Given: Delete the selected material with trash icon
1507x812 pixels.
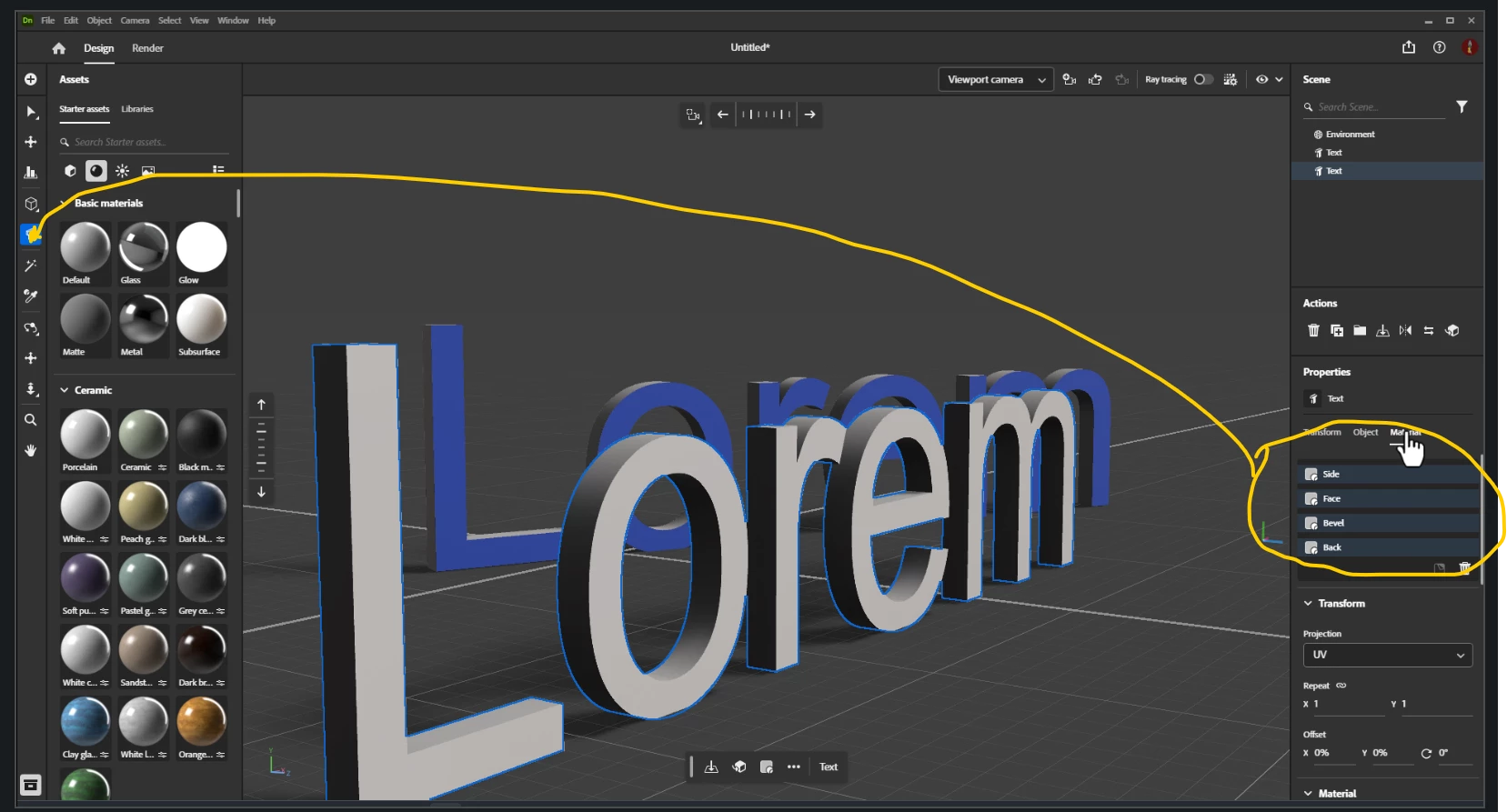Looking at the screenshot, I should point(1465,567).
